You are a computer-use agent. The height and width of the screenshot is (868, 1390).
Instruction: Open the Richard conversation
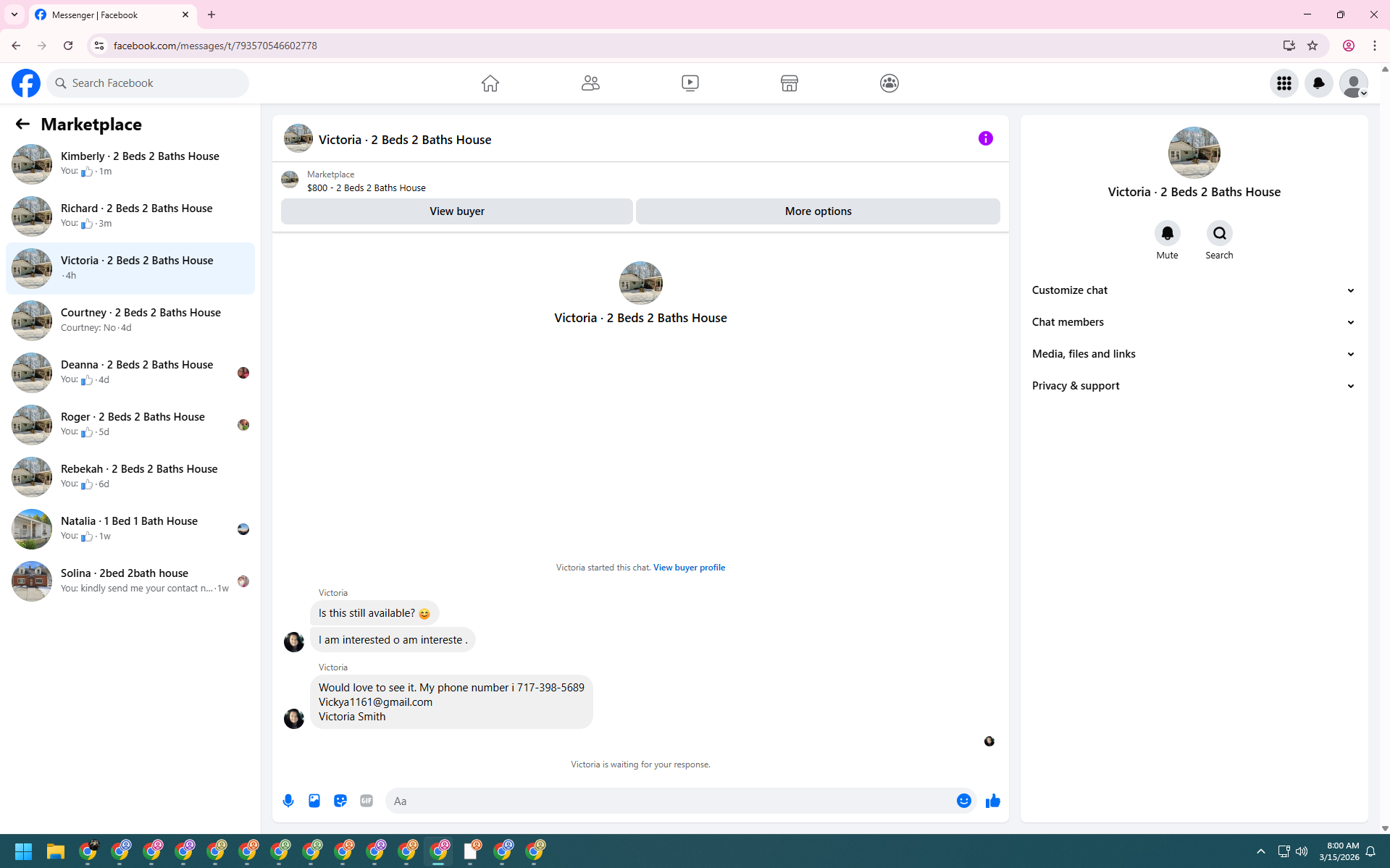[x=130, y=216]
